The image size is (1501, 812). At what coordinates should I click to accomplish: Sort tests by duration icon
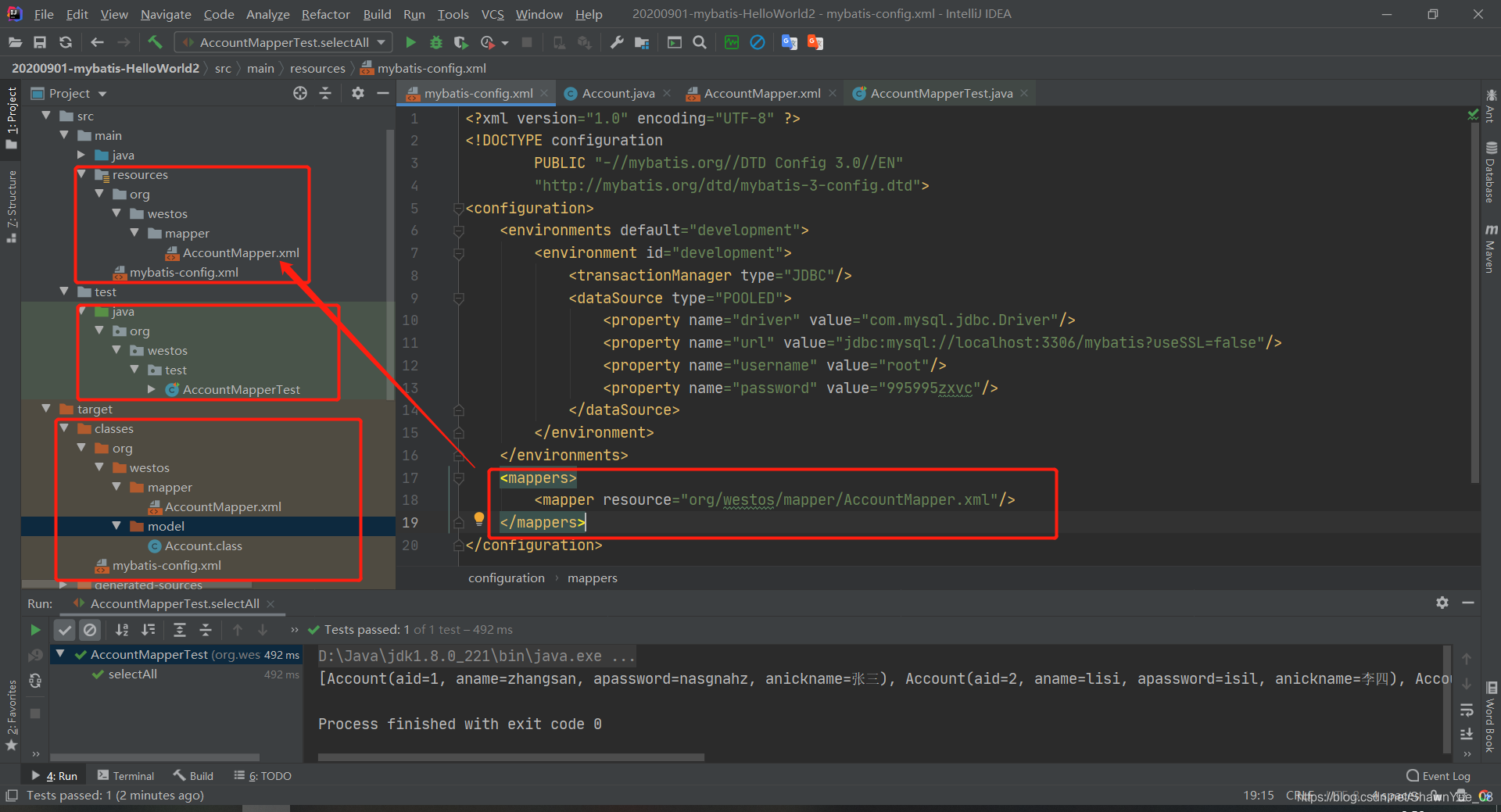coord(148,629)
